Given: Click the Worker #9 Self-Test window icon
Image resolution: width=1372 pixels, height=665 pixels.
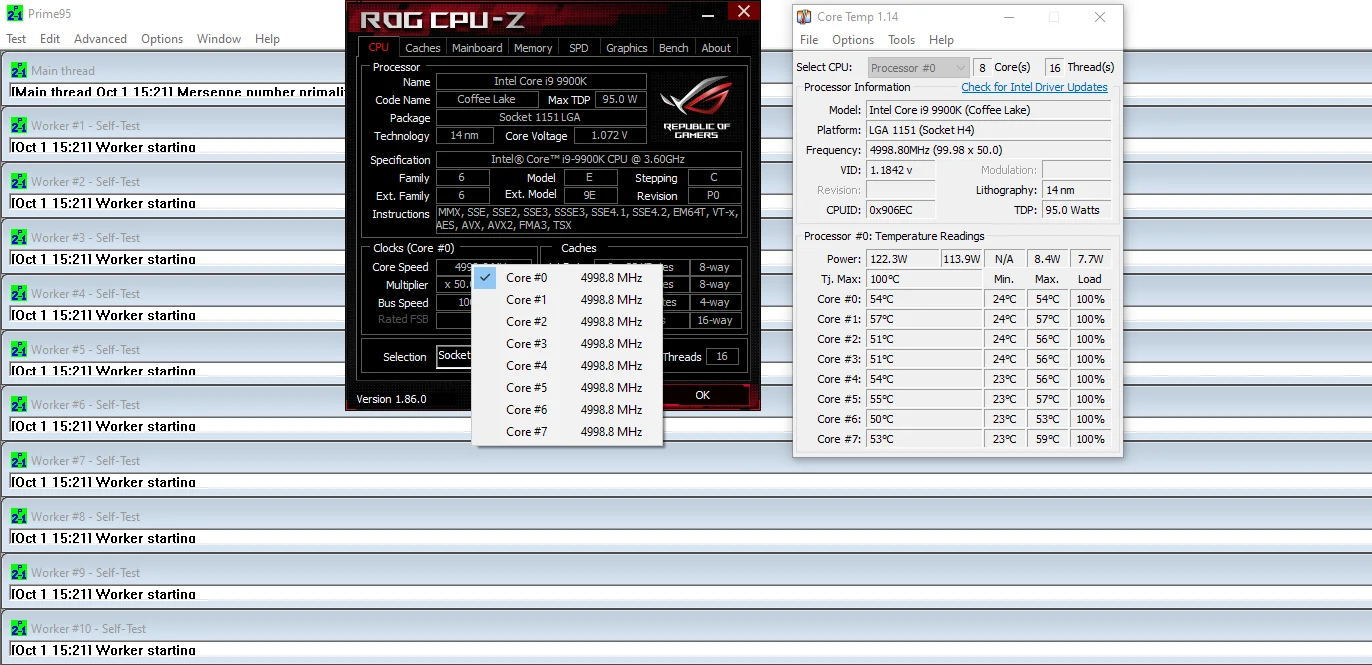Looking at the screenshot, I should (19, 573).
